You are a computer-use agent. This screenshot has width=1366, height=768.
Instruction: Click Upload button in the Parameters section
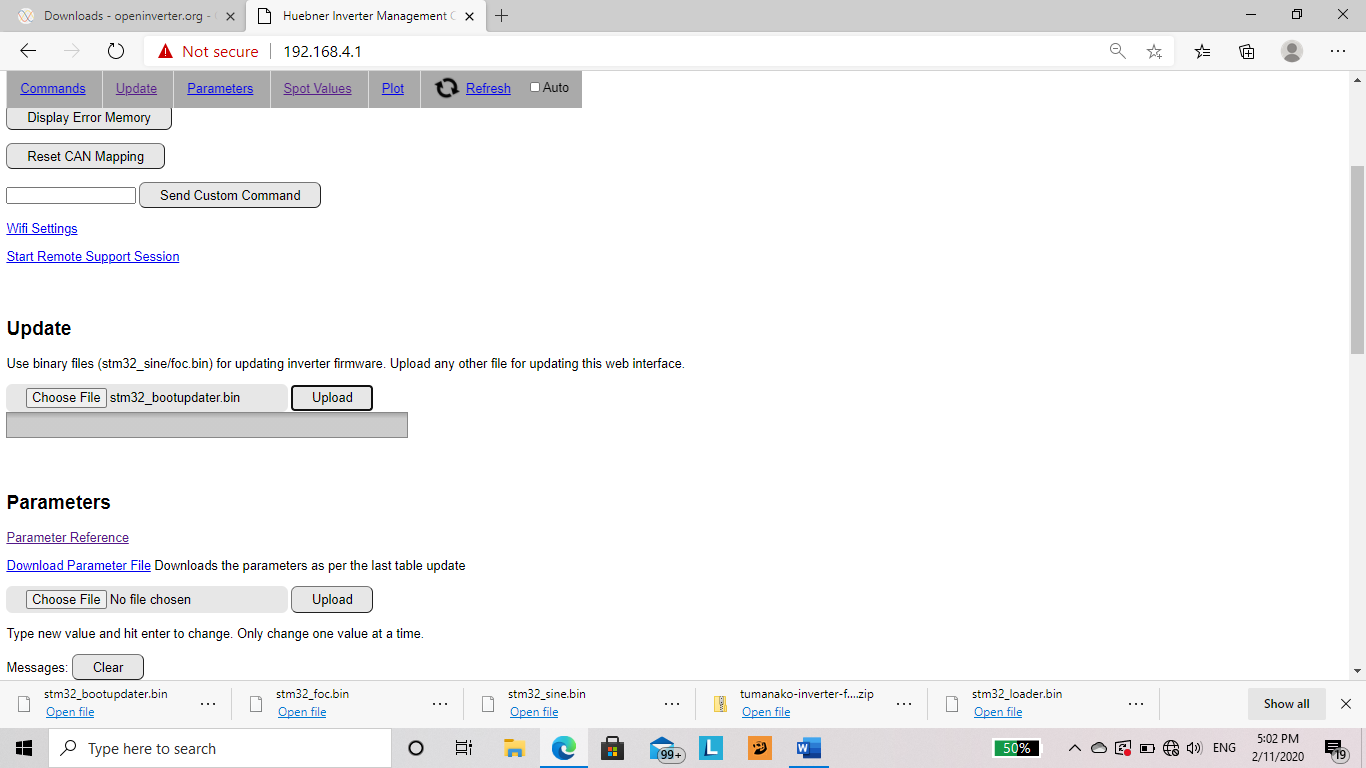point(332,599)
